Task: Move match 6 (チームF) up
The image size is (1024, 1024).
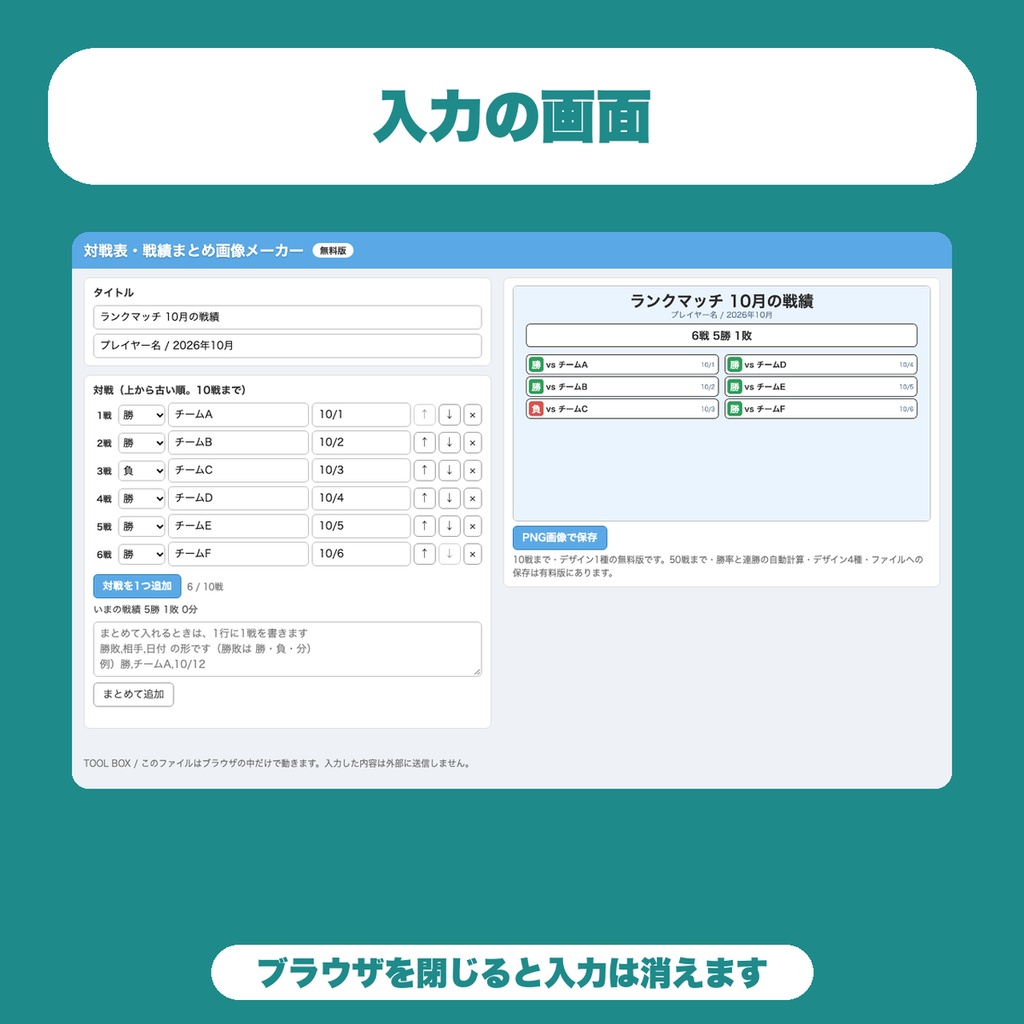Action: 424,554
